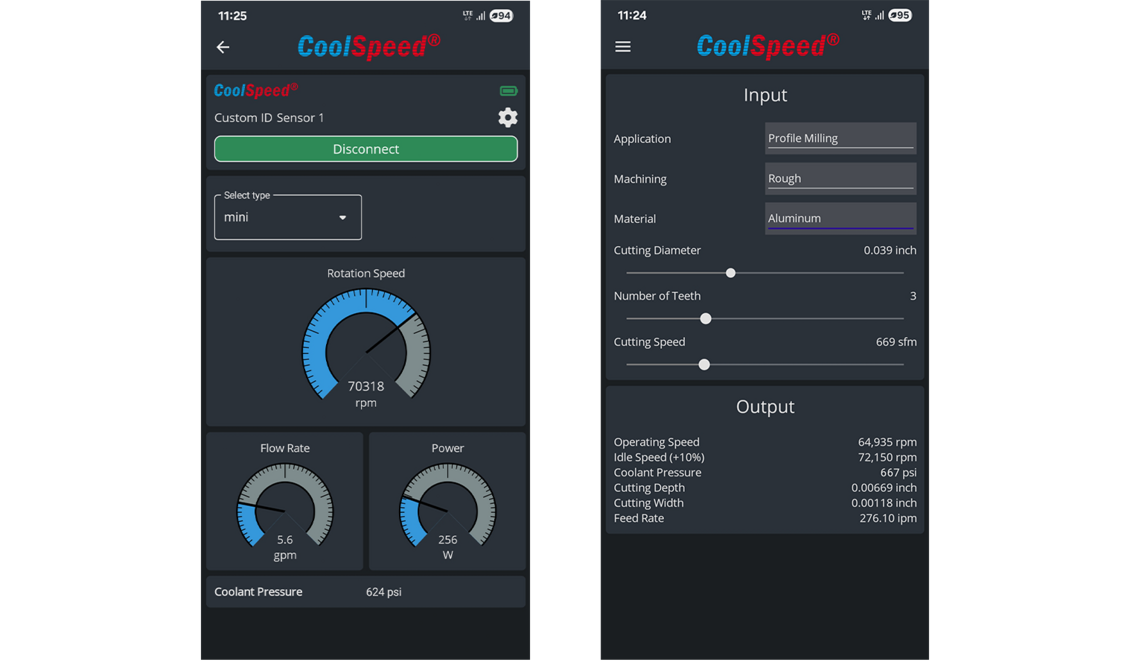Open the hamburger menu
Image resolution: width=1130 pixels, height=665 pixels.
click(x=623, y=47)
